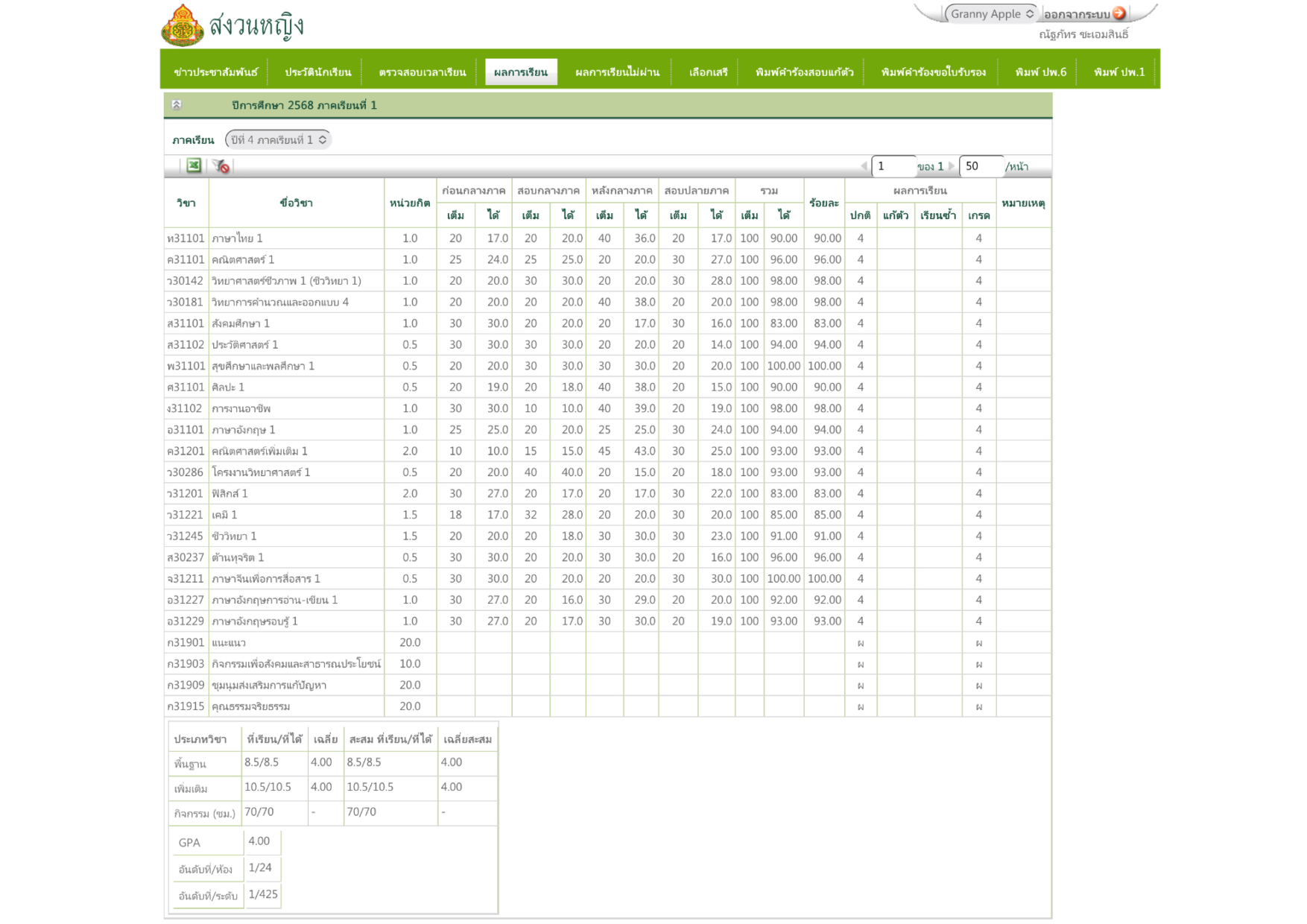Image resolution: width=1307 pixels, height=924 pixels.
Task: Open the Granny Apple theme dropdown
Action: tap(992, 13)
